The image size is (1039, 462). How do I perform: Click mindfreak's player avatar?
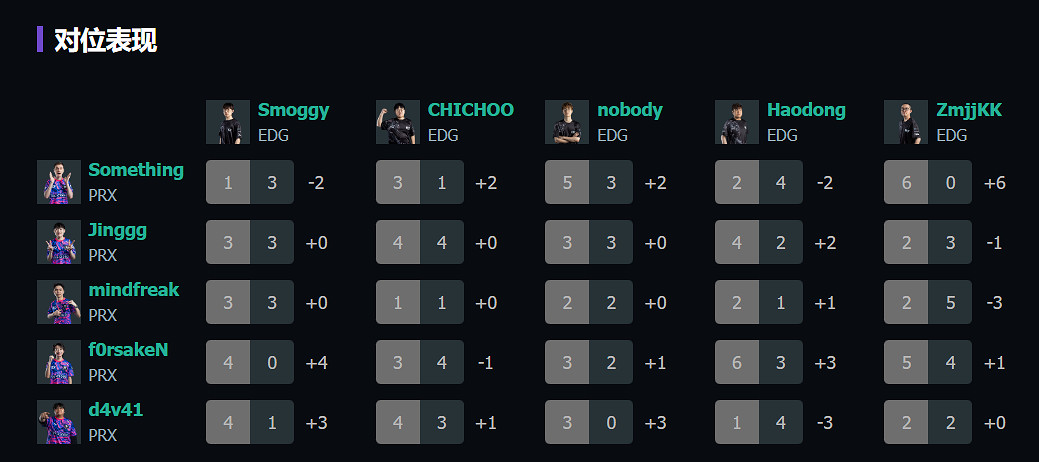[x=59, y=302]
